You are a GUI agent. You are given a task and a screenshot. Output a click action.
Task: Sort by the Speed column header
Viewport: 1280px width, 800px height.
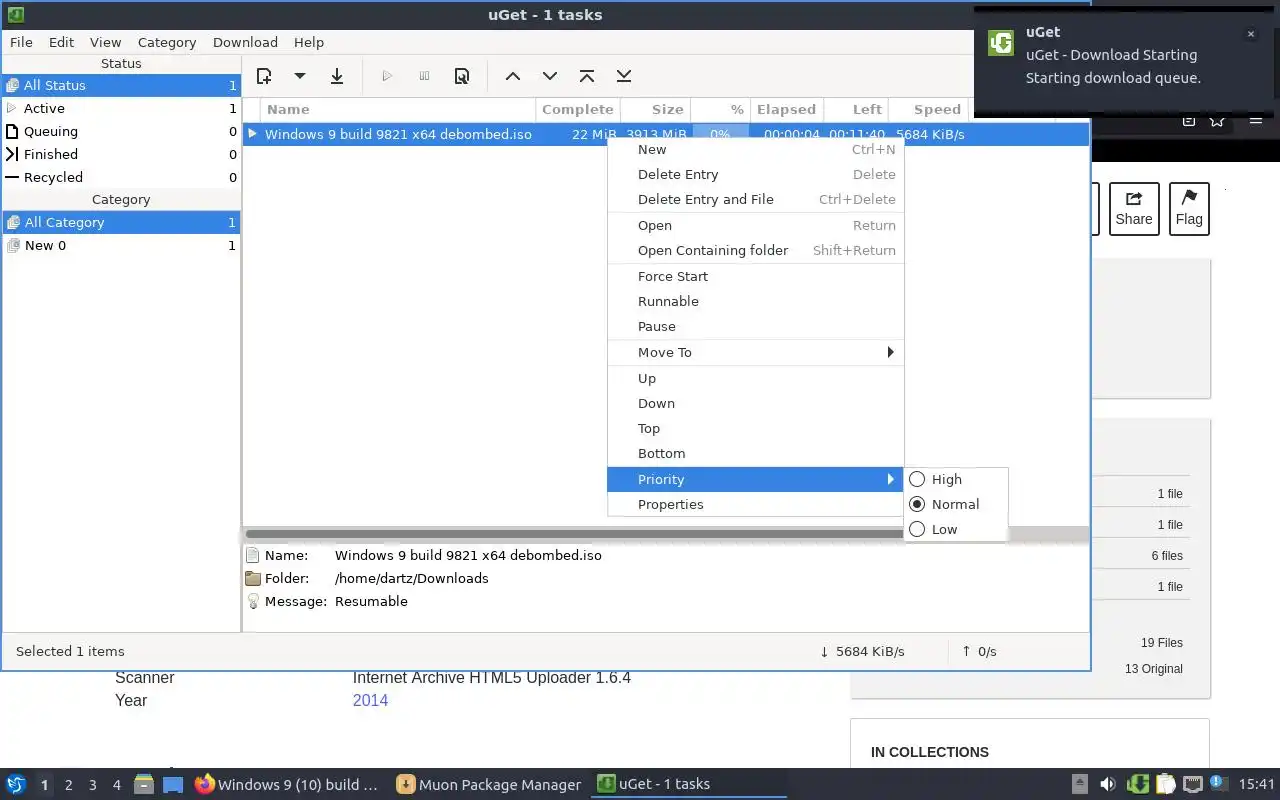(928, 109)
